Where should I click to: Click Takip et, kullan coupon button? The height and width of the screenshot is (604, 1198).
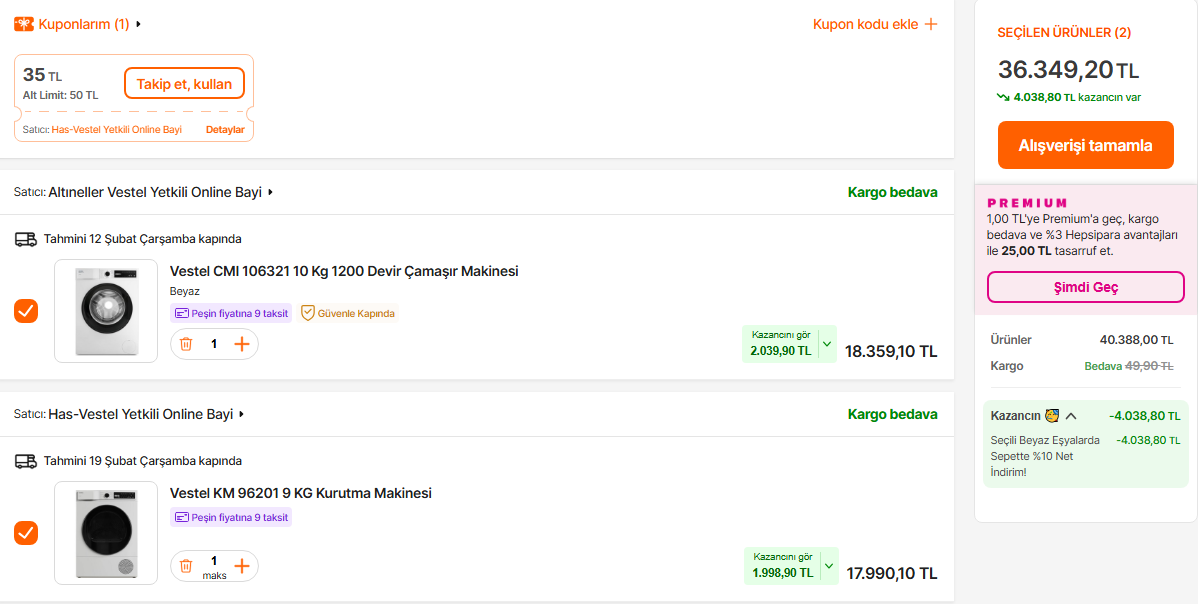coord(184,84)
